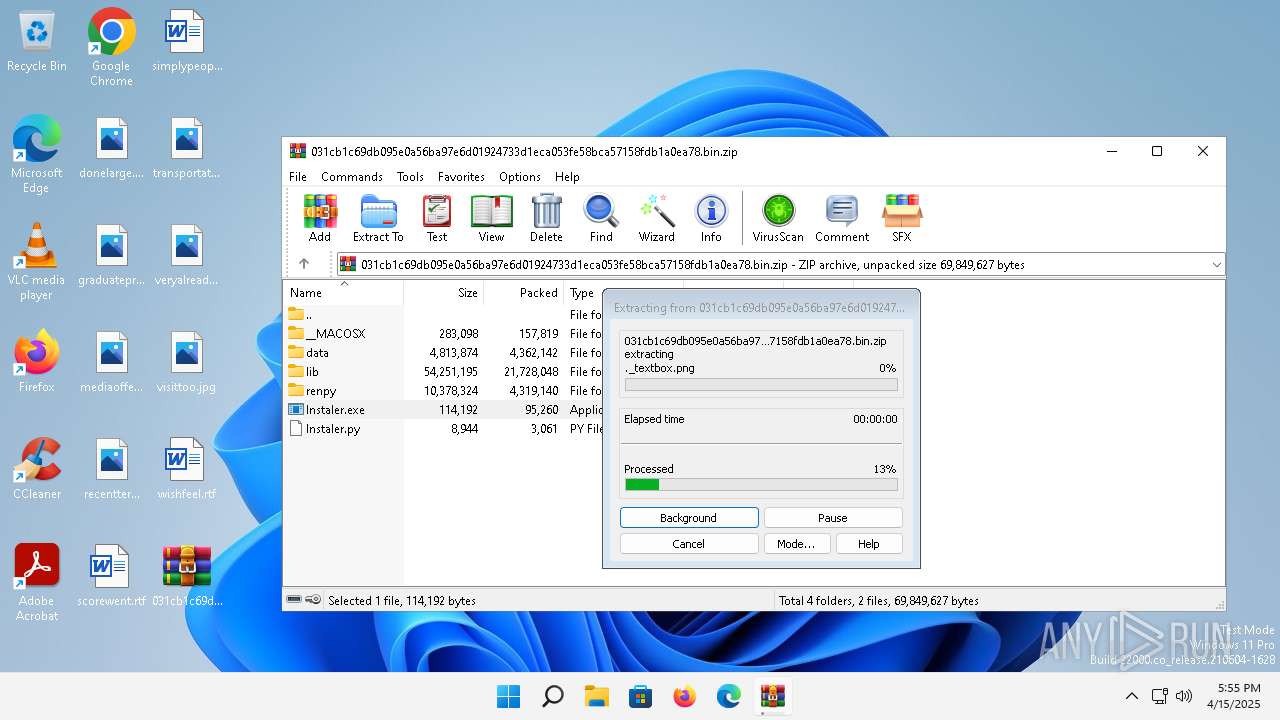
Task: Click the key icon in the status bar
Action: (313, 600)
